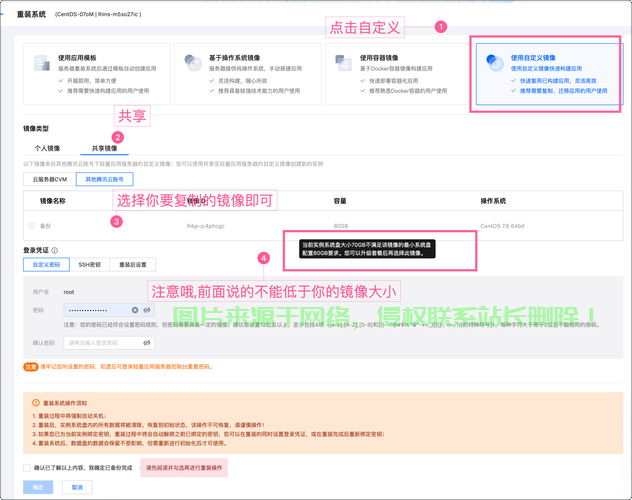Click the 容量 column header
The height and width of the screenshot is (500, 632).
pos(340,201)
